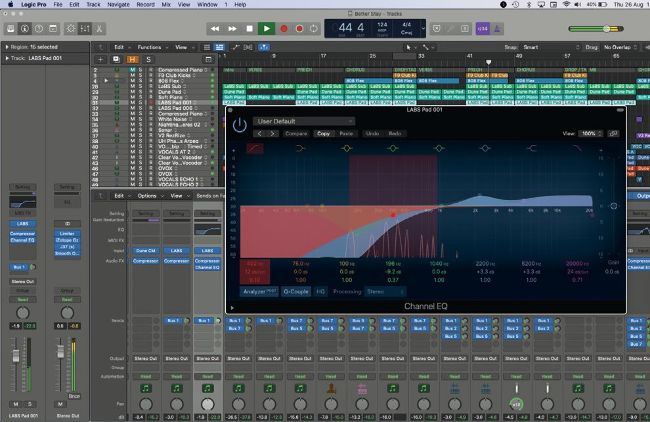This screenshot has width=650, height=422.
Task: Click the Rewind transport button
Action: [x=215, y=29]
